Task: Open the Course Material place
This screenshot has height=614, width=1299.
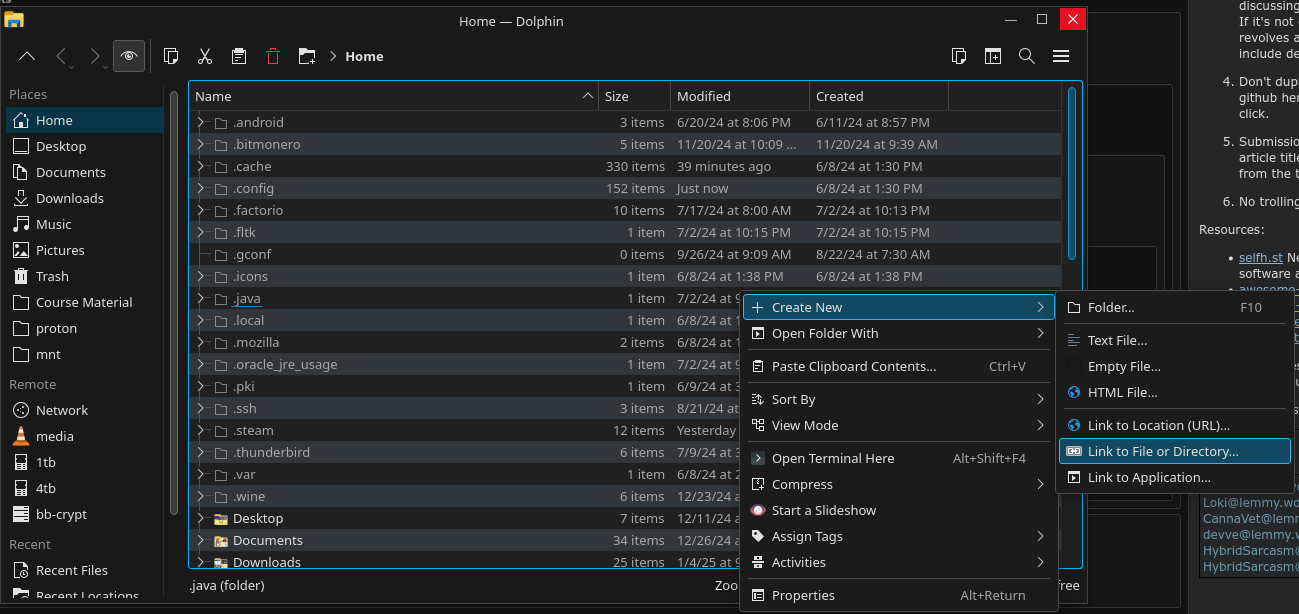Action: point(85,302)
